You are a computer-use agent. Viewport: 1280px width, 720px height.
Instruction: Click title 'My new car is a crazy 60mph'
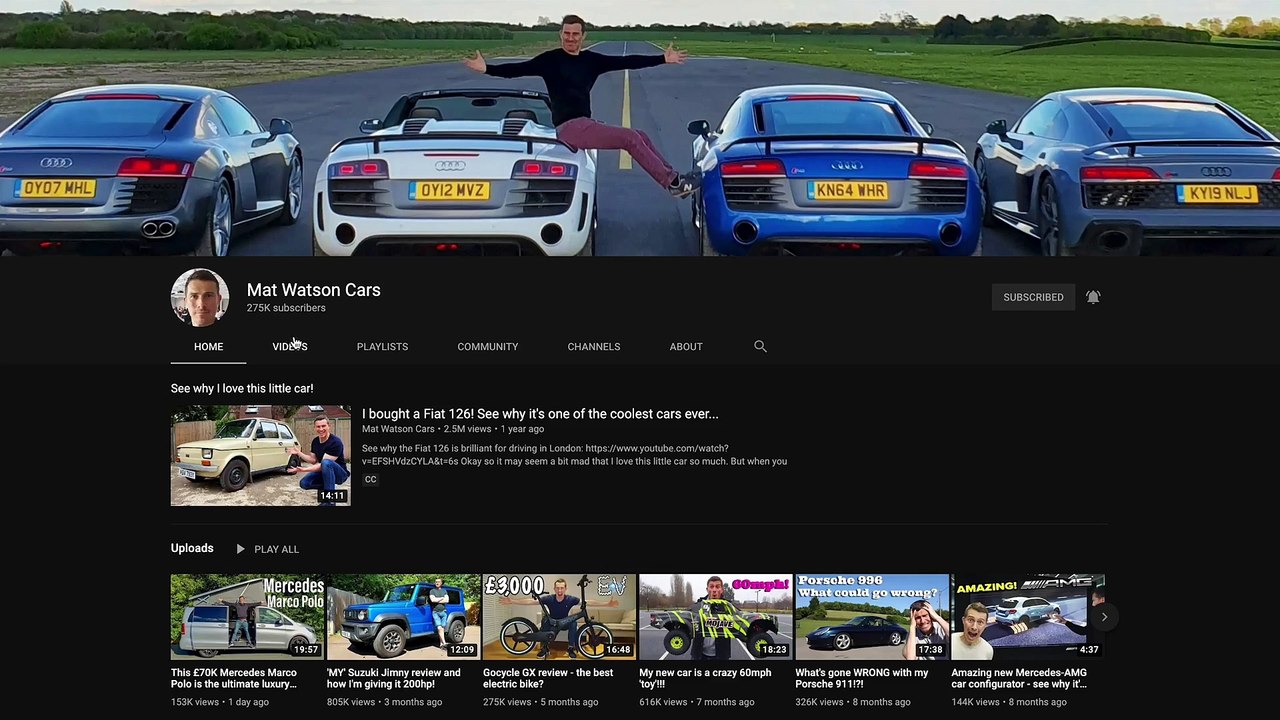tap(705, 678)
